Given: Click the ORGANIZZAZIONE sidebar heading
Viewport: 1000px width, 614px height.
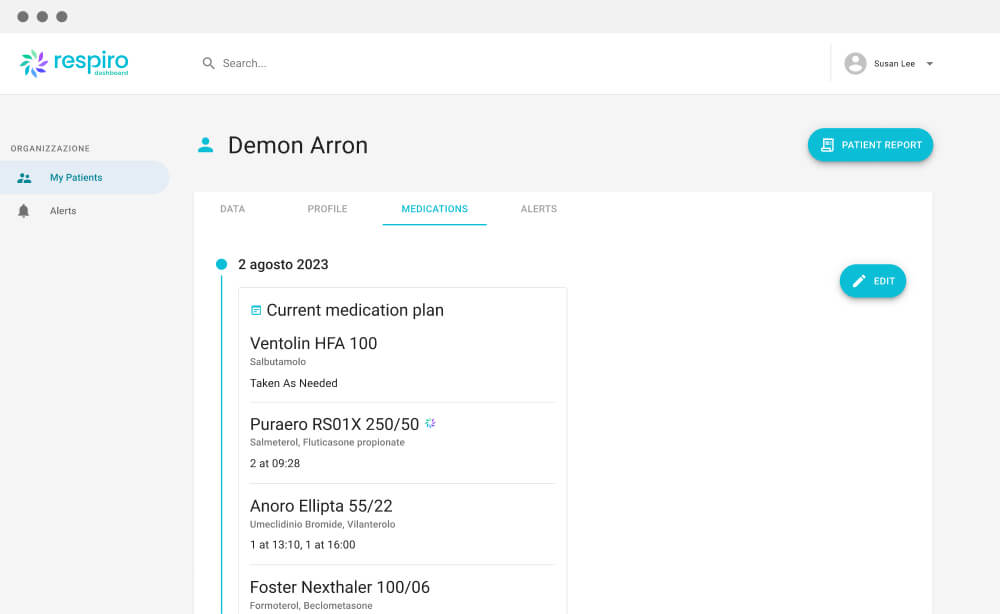Looking at the screenshot, I should (50, 149).
